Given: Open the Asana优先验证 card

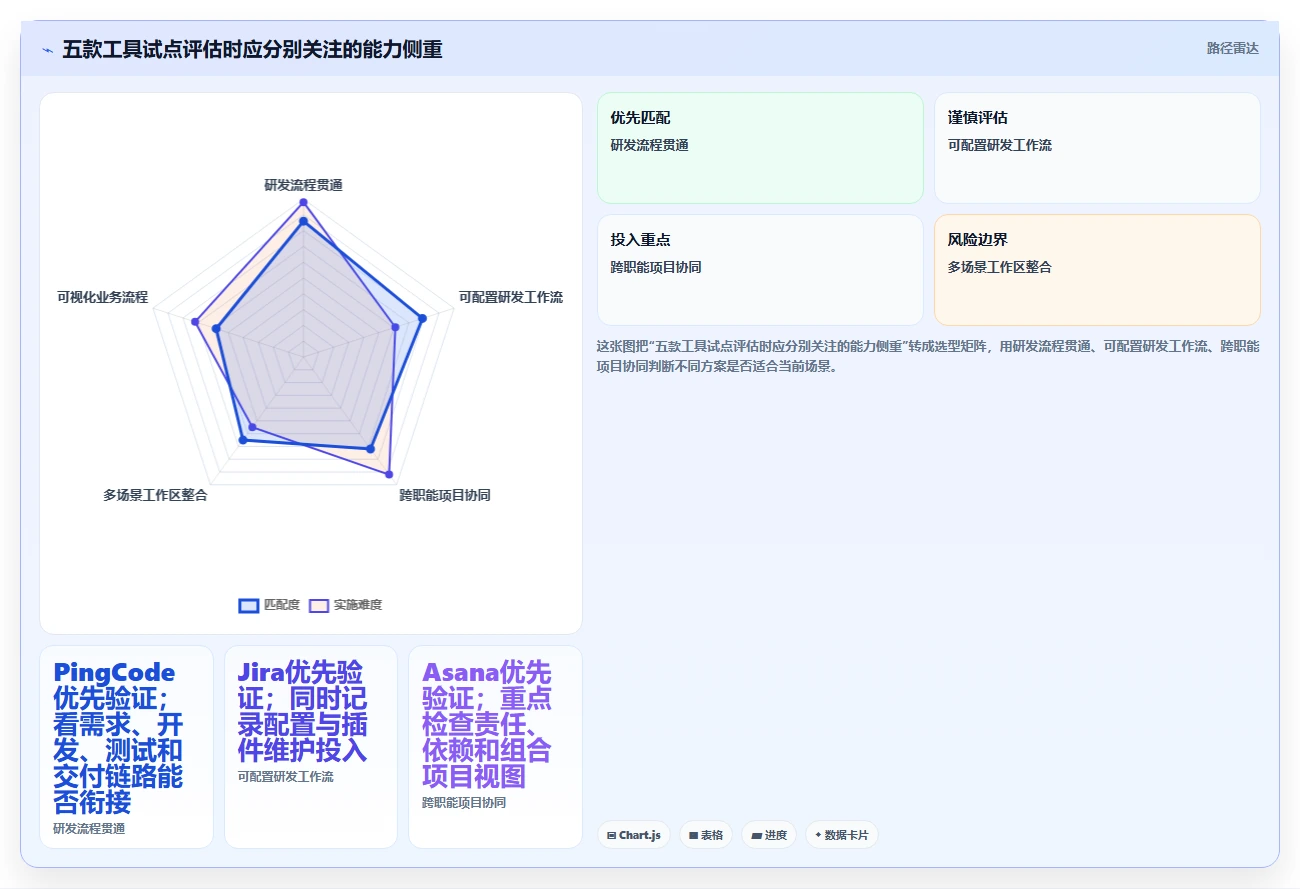Looking at the screenshot, I should click(x=495, y=747).
